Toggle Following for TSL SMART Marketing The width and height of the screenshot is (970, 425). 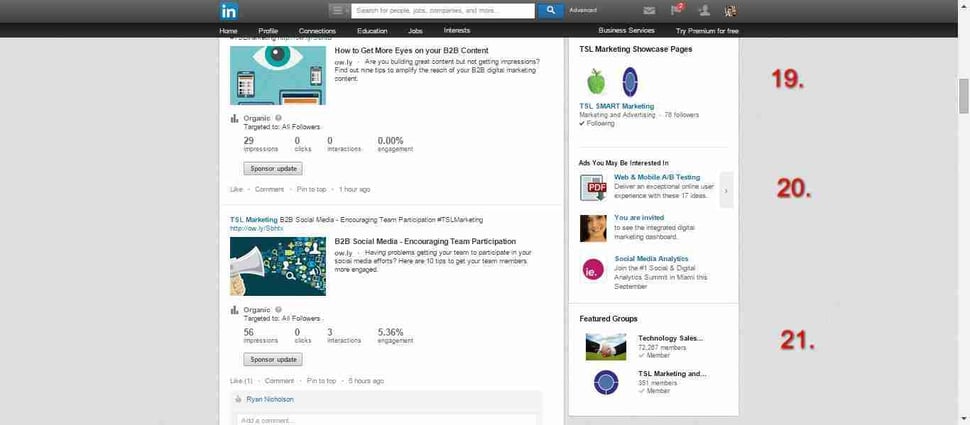click(x=597, y=124)
